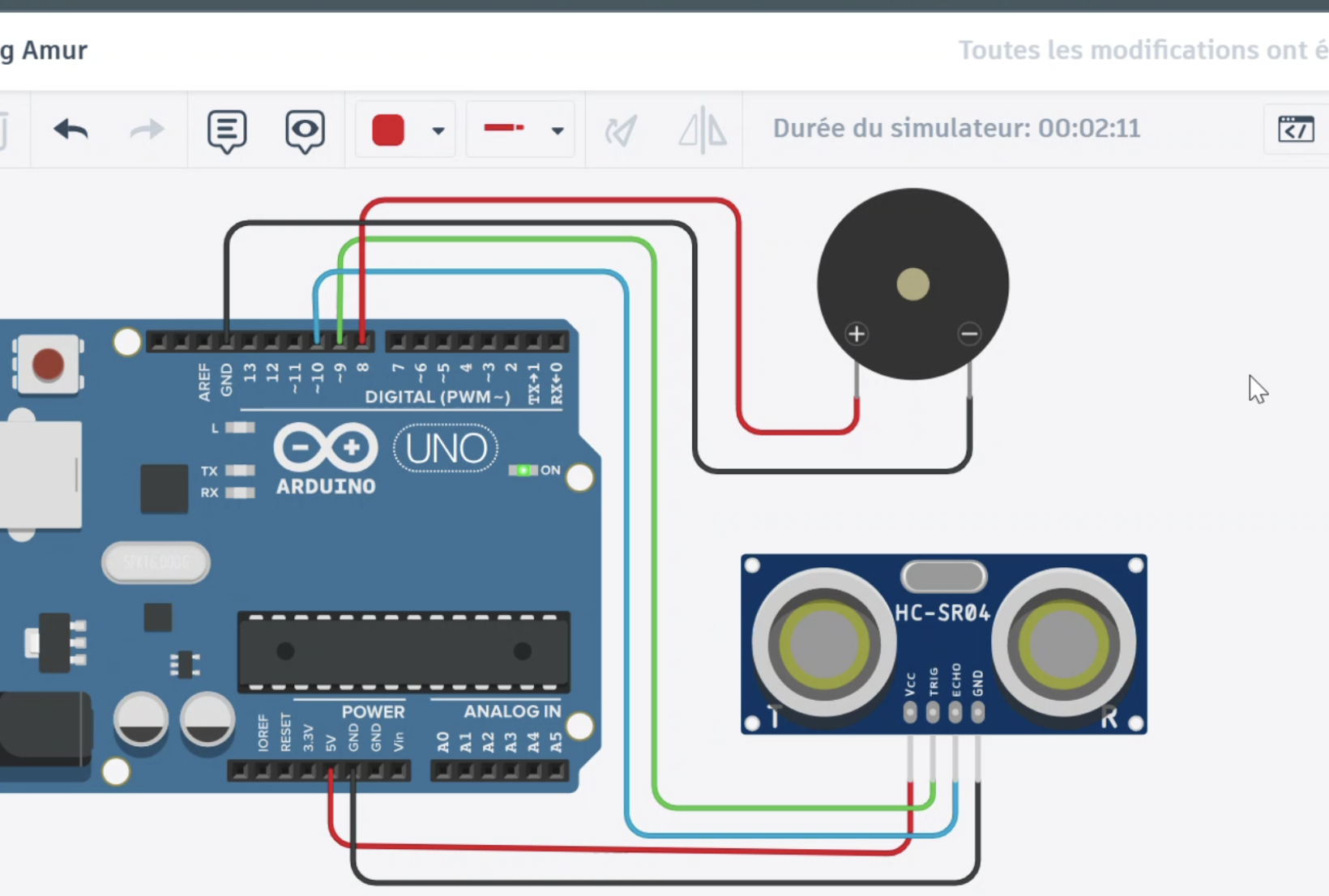Click the red wire color swatch
Viewport: 1329px width, 896px height.
388,130
